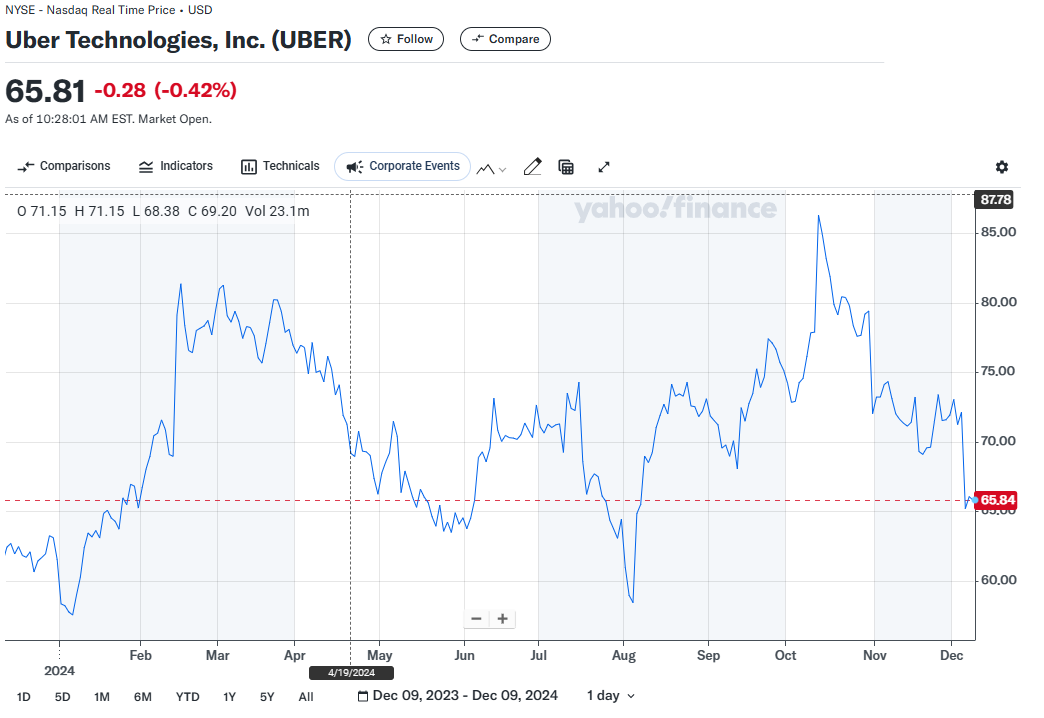Click the 65.84 current price tag

pos(995,500)
